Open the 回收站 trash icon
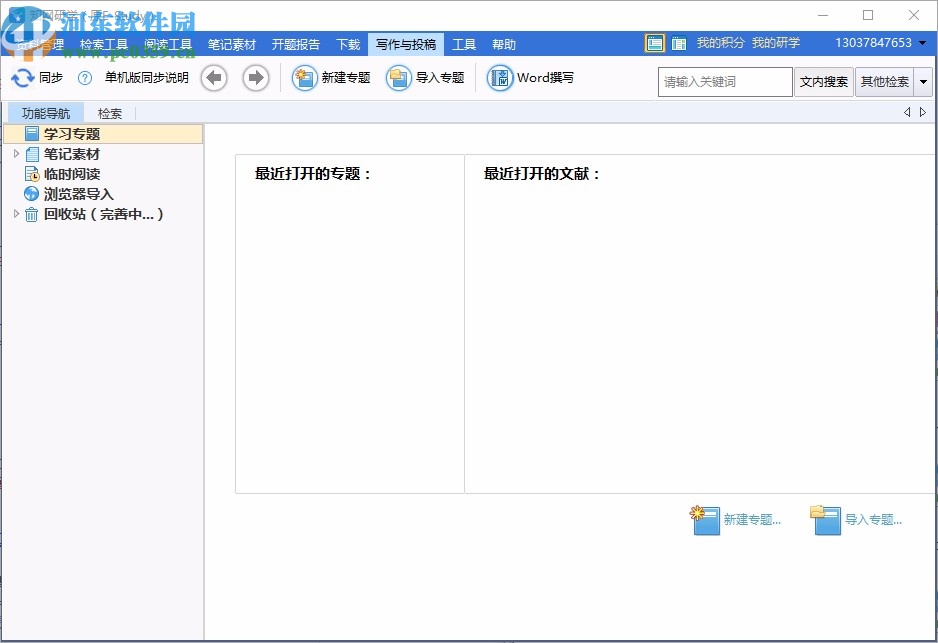Image resolution: width=938 pixels, height=643 pixels. [30, 214]
